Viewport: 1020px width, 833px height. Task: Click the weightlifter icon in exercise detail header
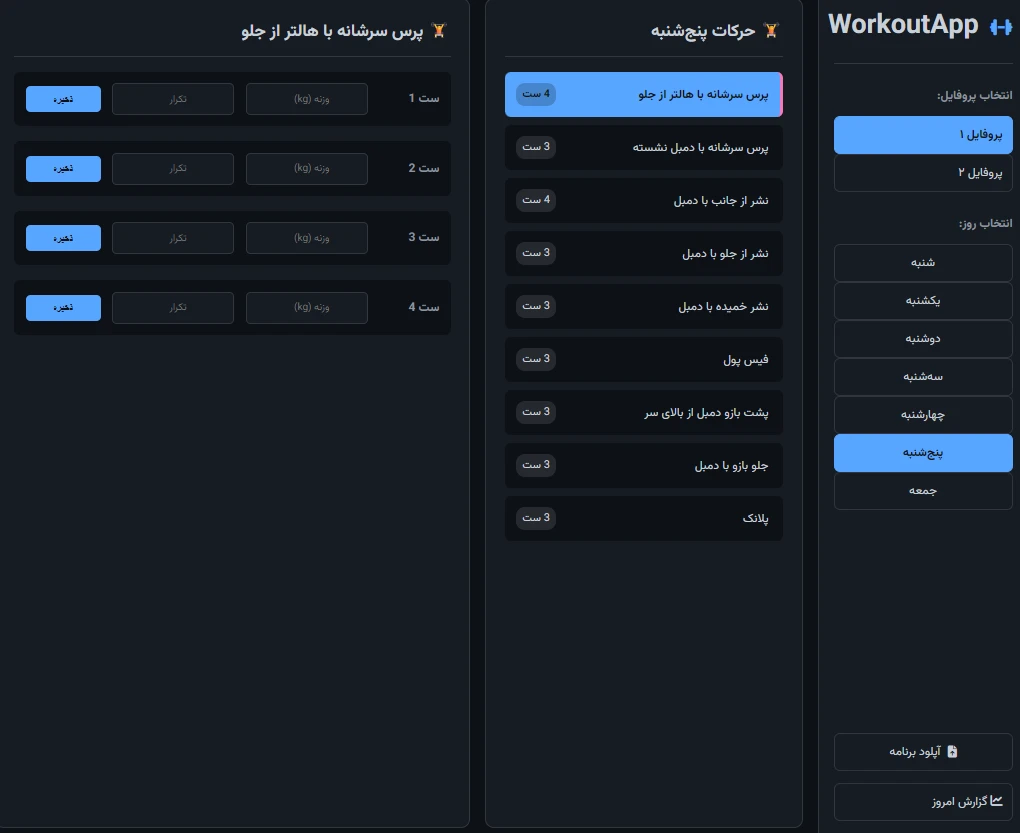pyautogui.click(x=437, y=31)
